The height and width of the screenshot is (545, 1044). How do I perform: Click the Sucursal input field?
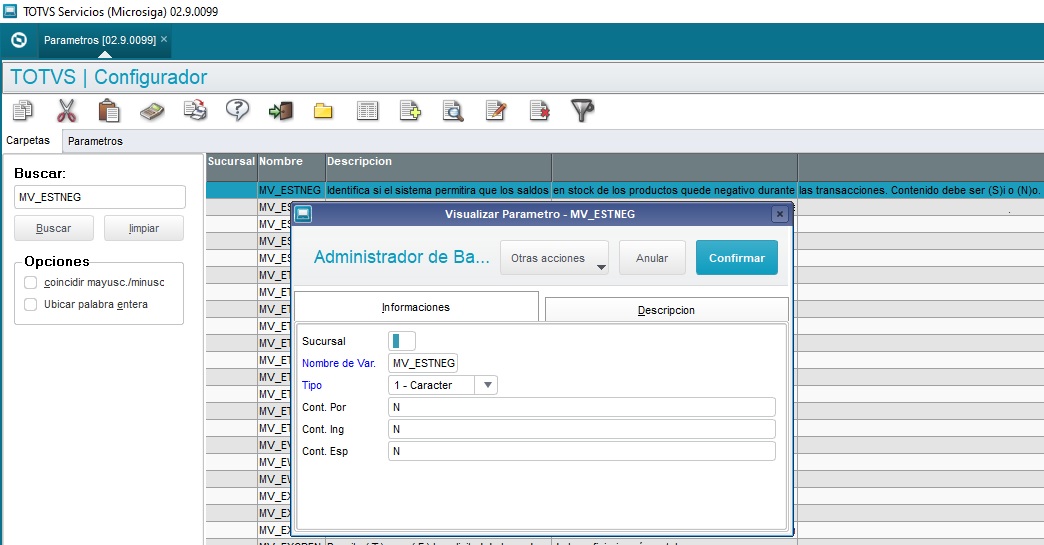click(401, 341)
